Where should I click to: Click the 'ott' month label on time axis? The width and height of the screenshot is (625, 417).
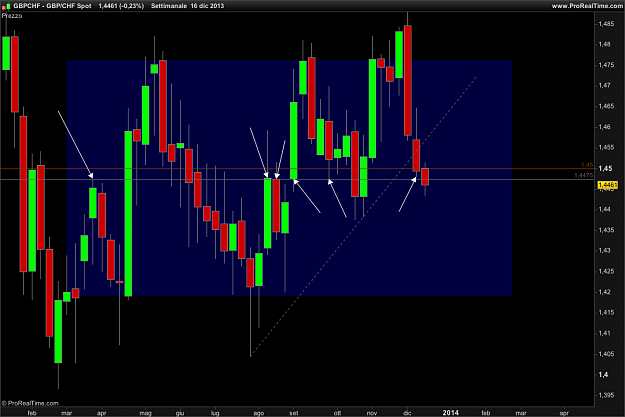[x=337, y=413]
